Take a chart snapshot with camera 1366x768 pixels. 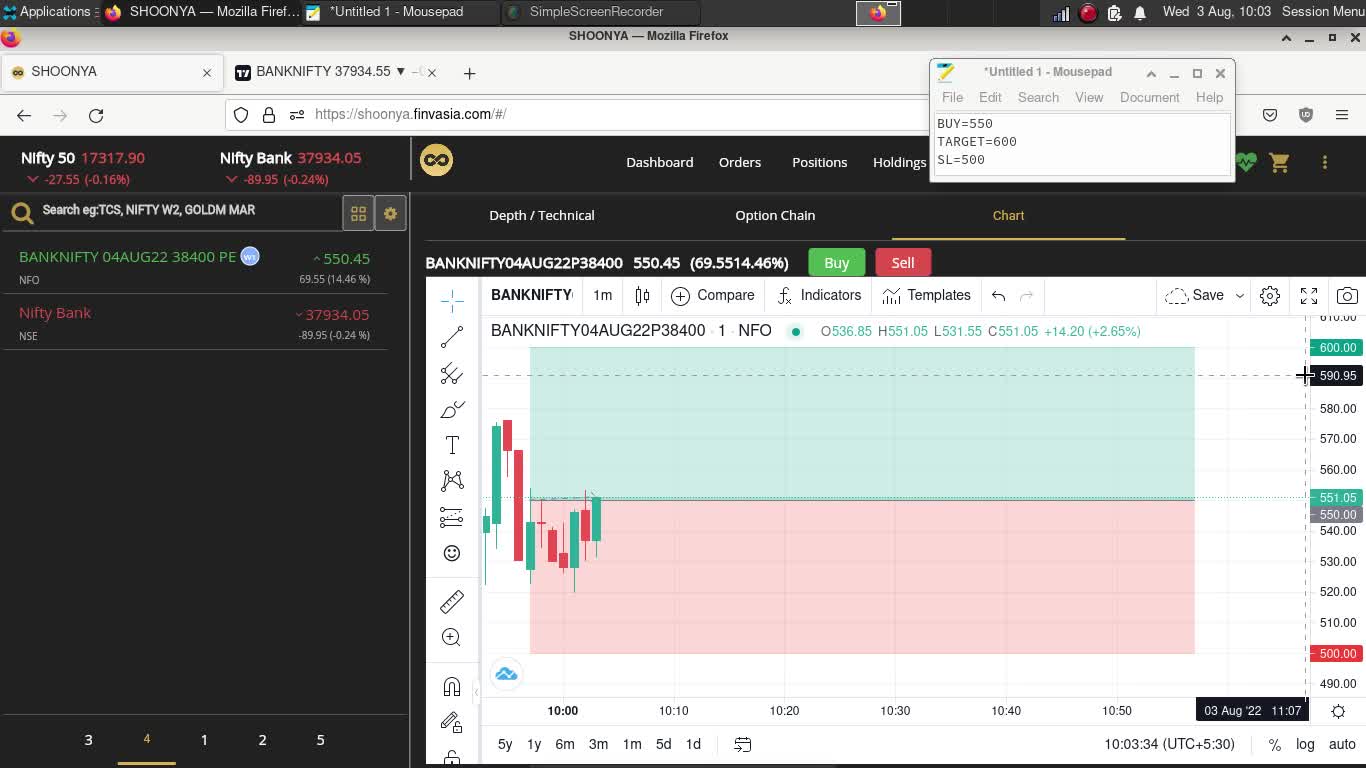point(1347,295)
